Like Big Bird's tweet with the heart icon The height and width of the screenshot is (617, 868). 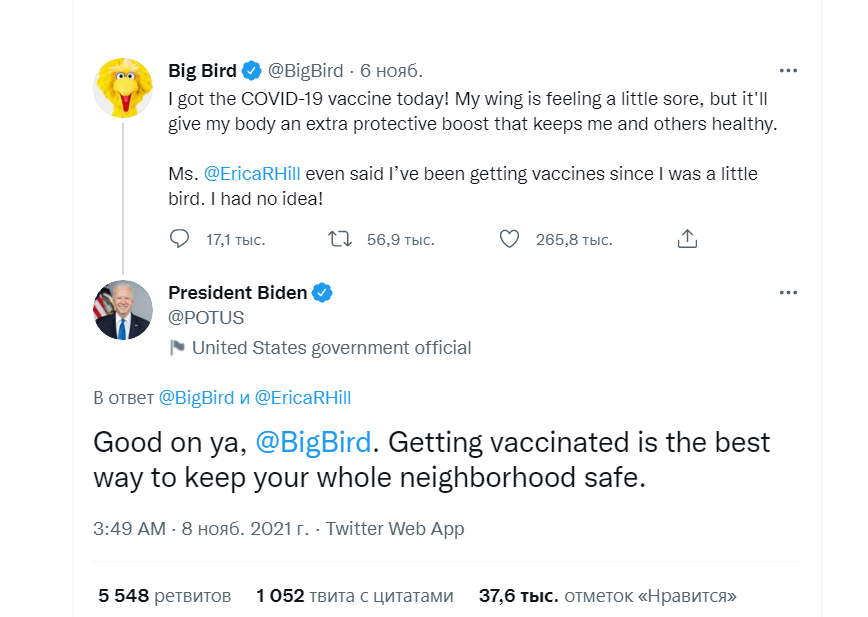point(510,239)
